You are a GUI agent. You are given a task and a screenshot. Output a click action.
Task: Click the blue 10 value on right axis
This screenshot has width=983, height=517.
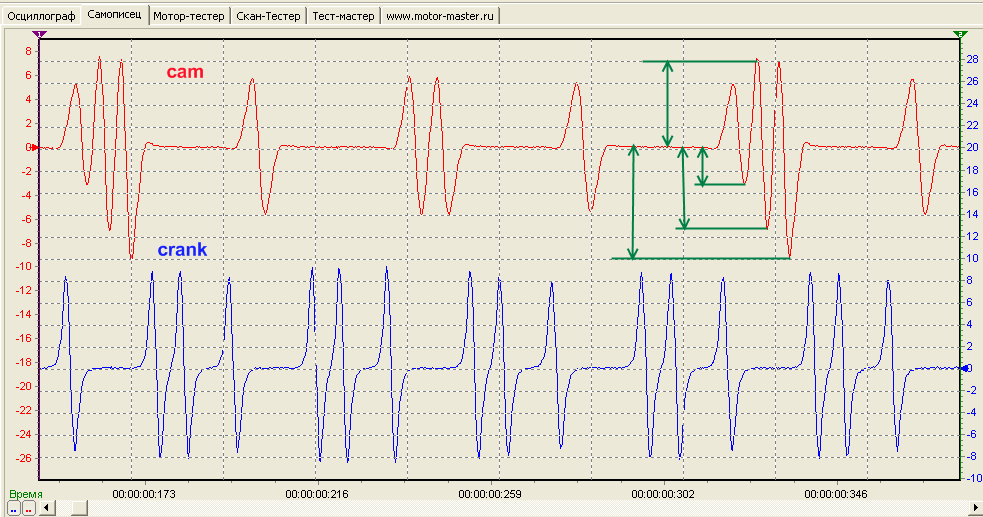[972, 258]
